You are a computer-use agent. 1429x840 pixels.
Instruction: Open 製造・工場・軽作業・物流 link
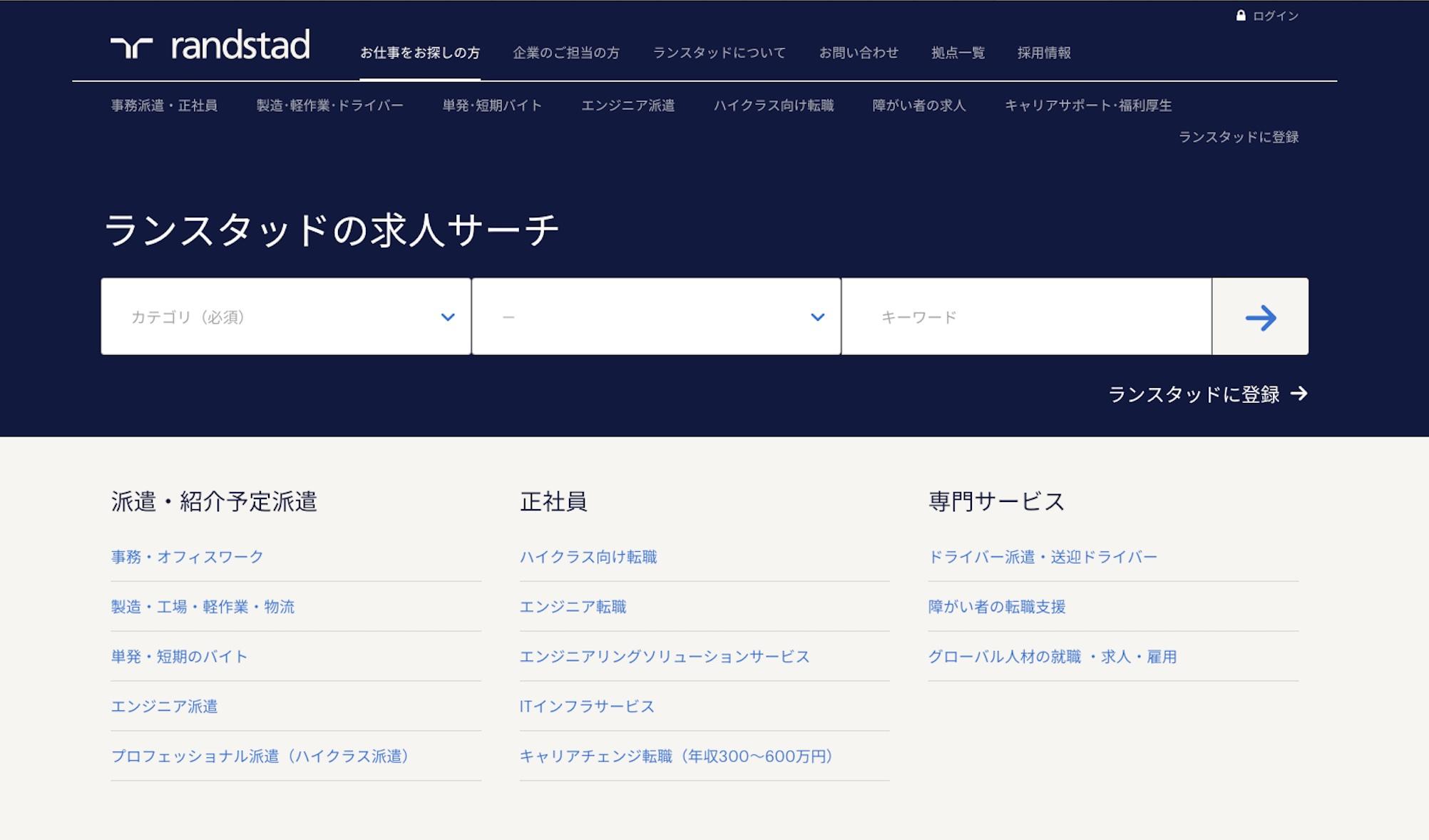point(203,607)
